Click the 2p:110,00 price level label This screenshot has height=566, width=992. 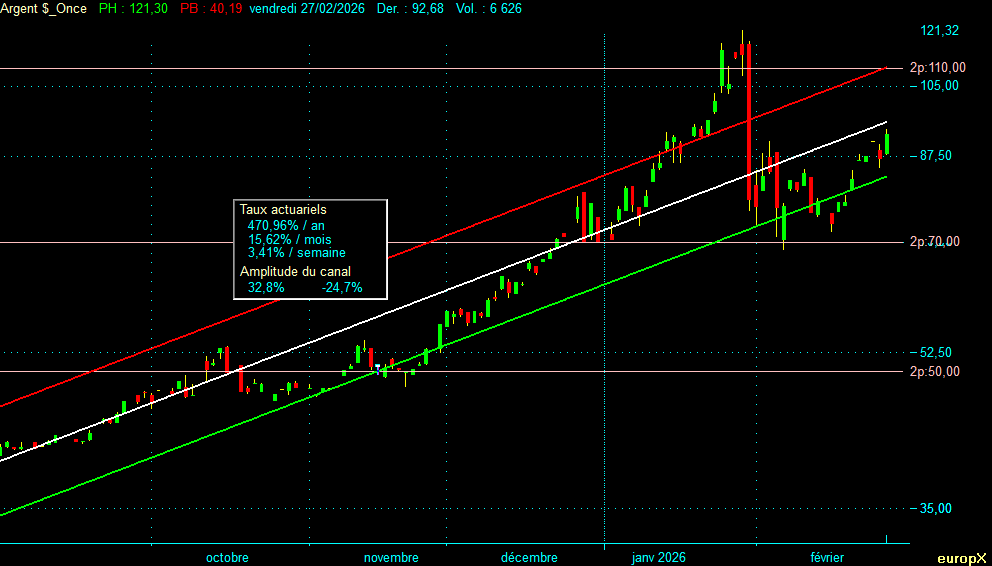click(937, 68)
